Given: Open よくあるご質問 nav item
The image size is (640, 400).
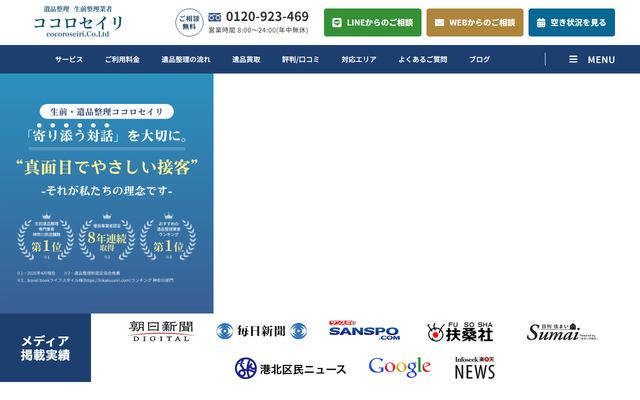Looking at the screenshot, I should click(422, 59).
